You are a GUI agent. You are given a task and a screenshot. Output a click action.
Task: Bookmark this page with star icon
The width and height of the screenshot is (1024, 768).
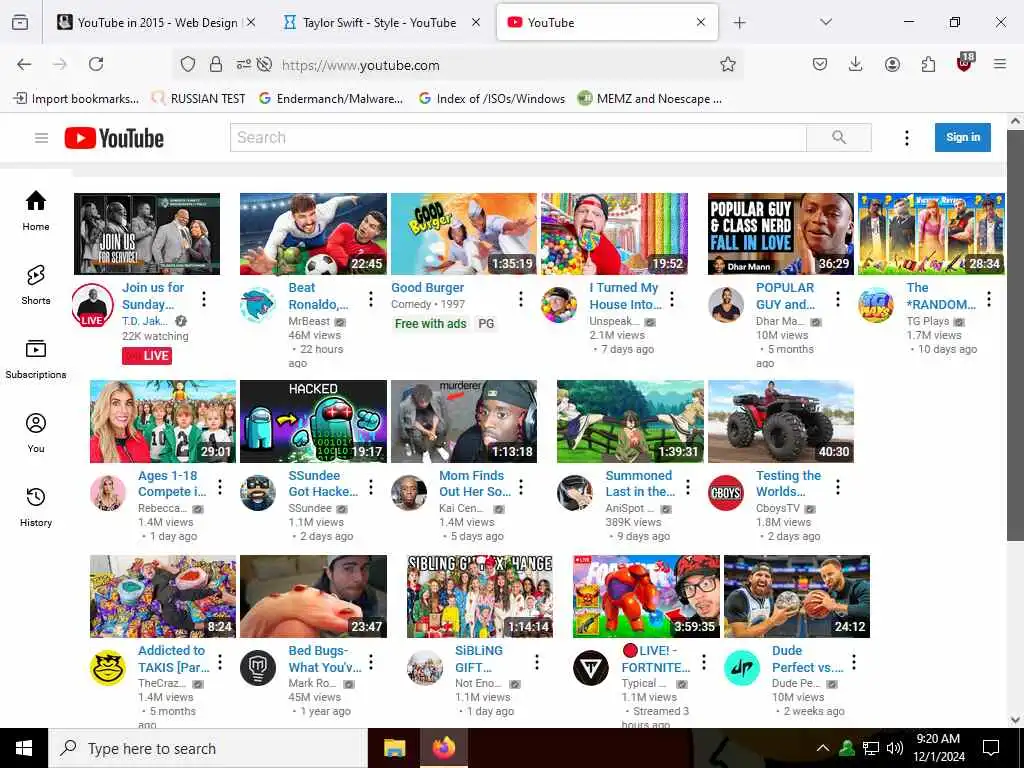tap(728, 64)
